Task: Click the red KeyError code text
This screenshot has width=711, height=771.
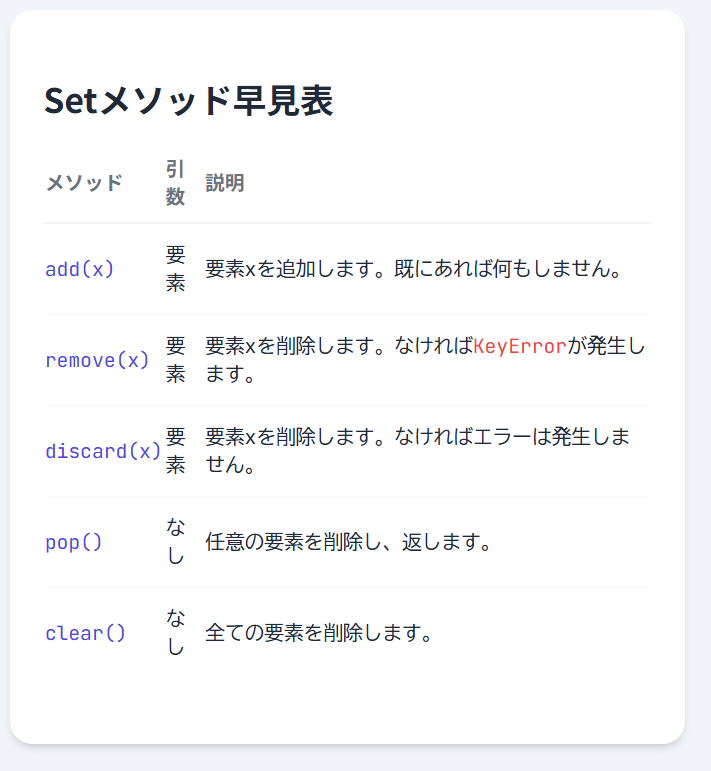Action: tap(520, 347)
